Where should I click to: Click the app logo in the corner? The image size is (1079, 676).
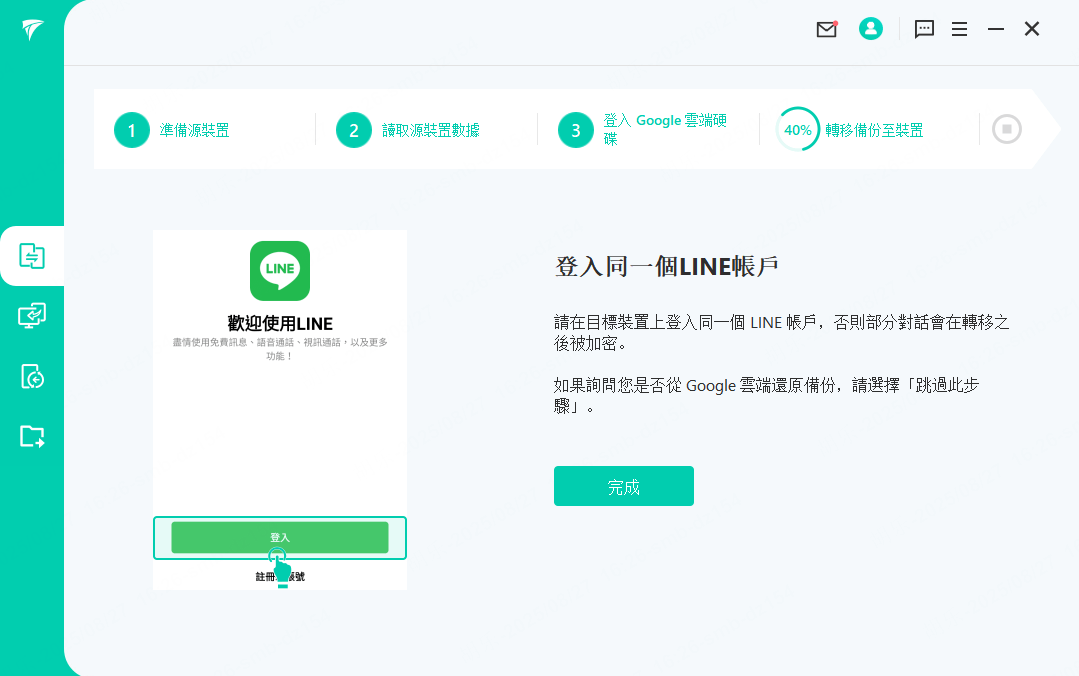(32, 30)
